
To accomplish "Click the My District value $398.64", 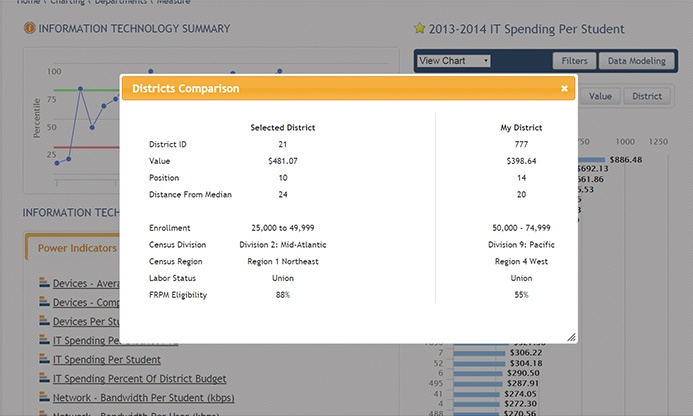I will 521,161.
